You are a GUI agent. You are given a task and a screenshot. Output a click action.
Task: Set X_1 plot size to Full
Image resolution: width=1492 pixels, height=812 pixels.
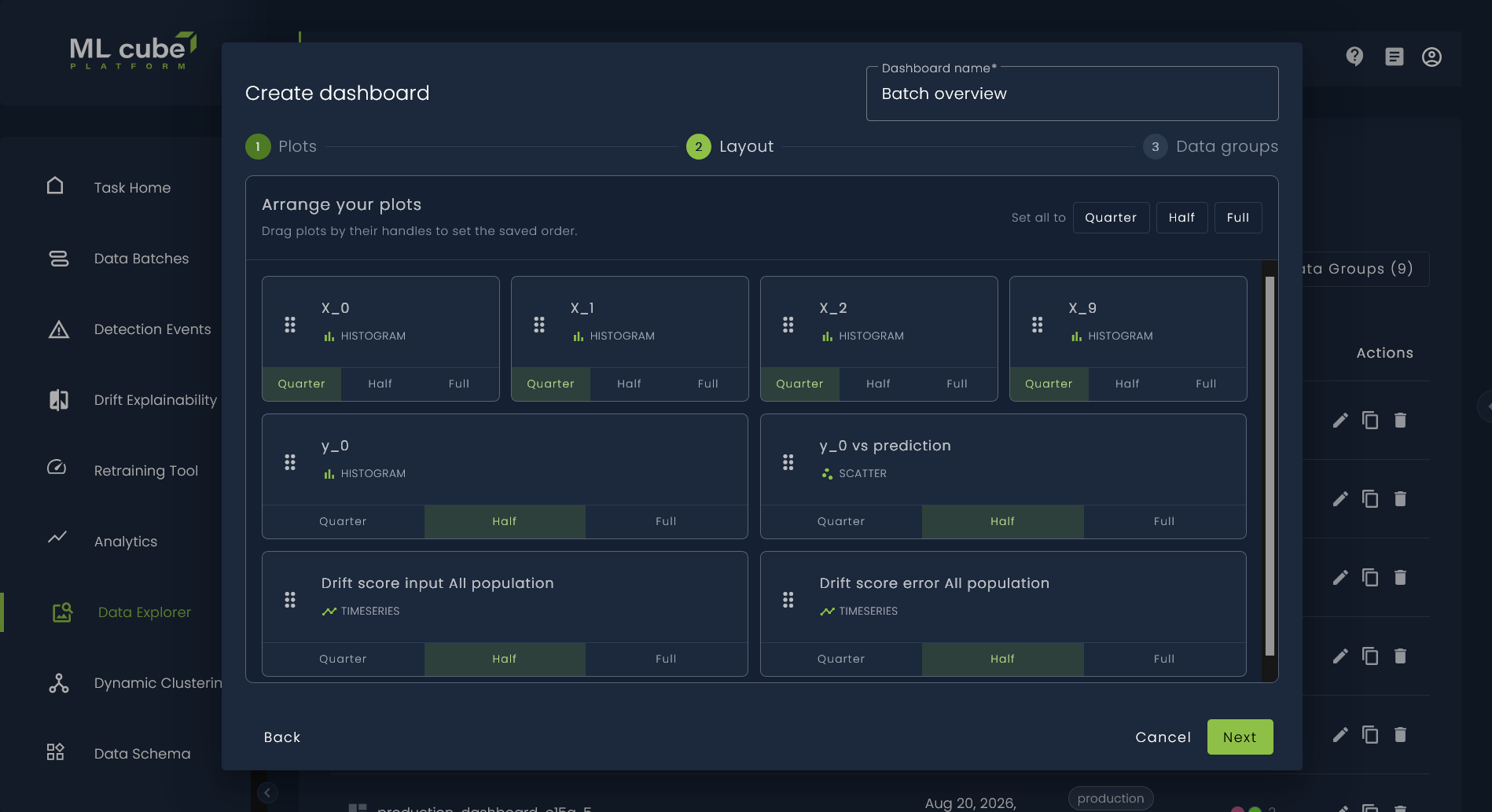coord(708,384)
